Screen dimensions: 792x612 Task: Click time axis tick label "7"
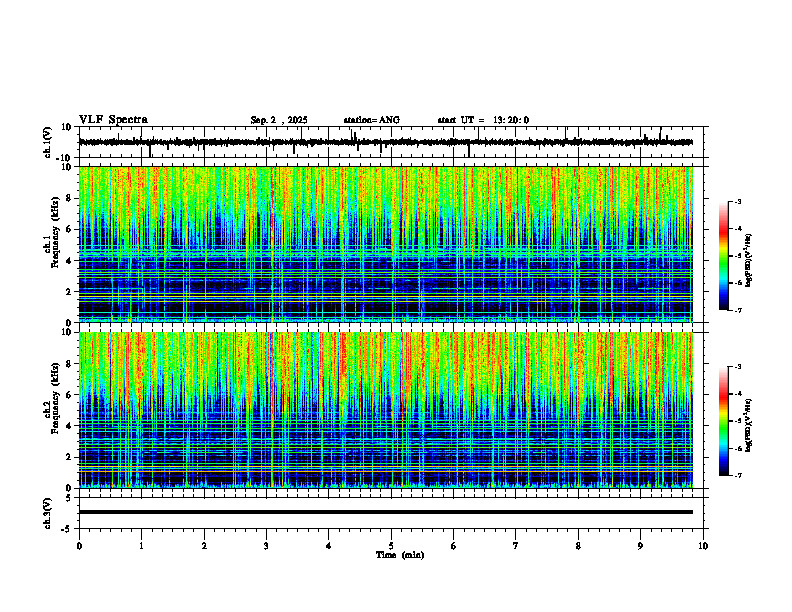pos(516,546)
